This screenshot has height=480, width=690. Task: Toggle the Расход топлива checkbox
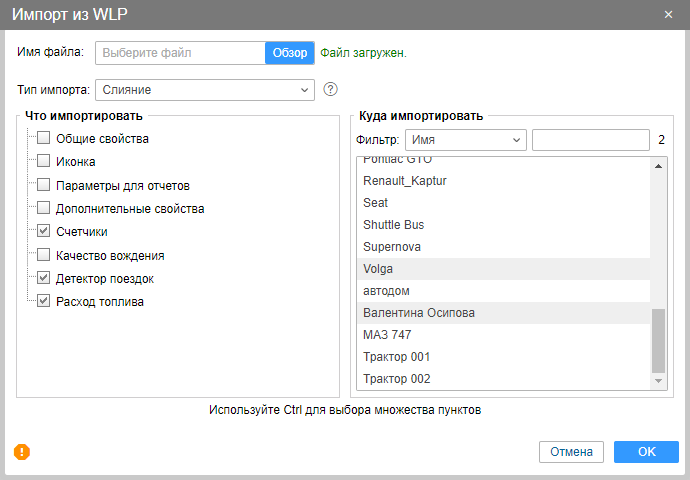pyautogui.click(x=43, y=301)
